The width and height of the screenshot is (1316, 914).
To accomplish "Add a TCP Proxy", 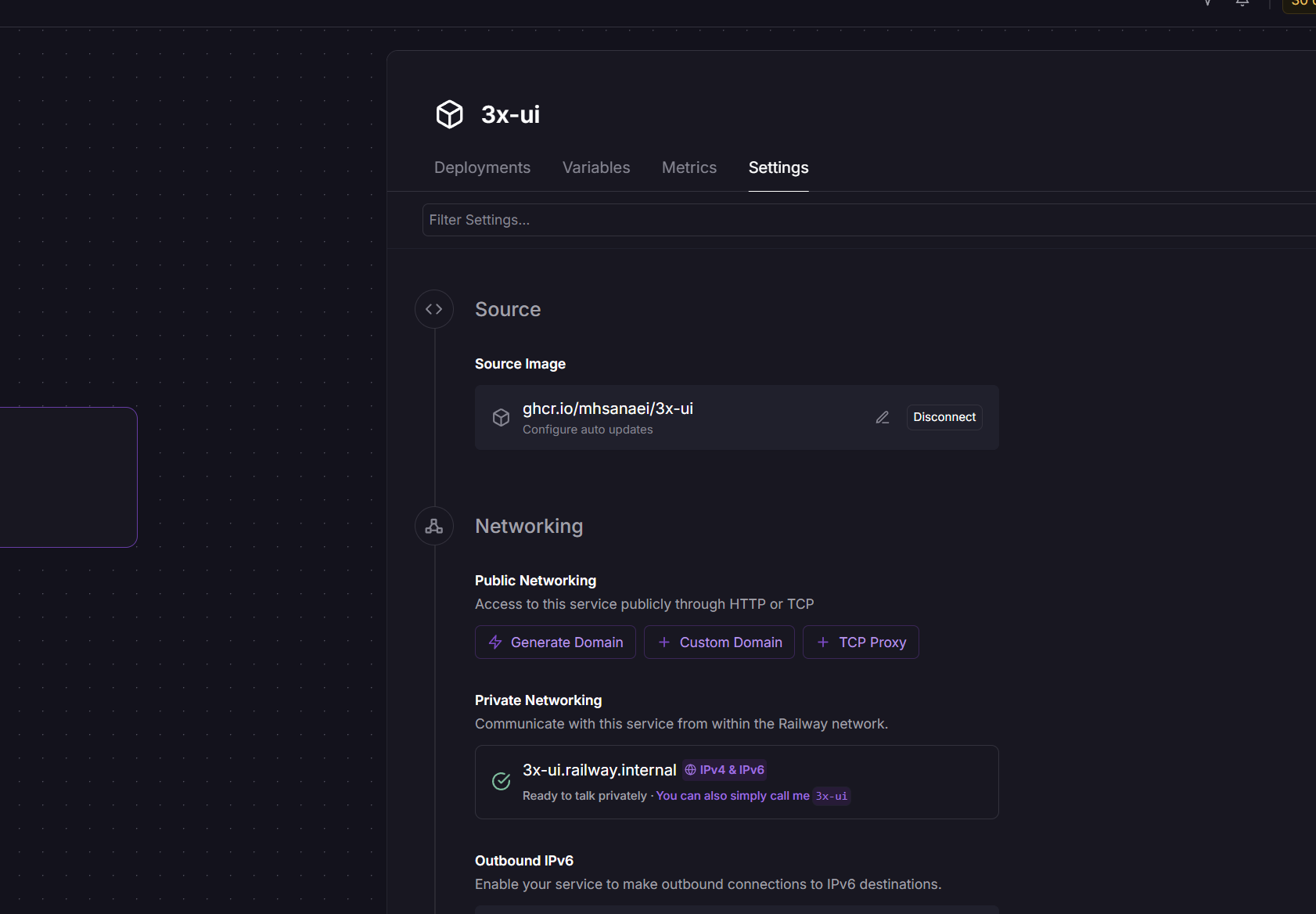I will point(861,642).
